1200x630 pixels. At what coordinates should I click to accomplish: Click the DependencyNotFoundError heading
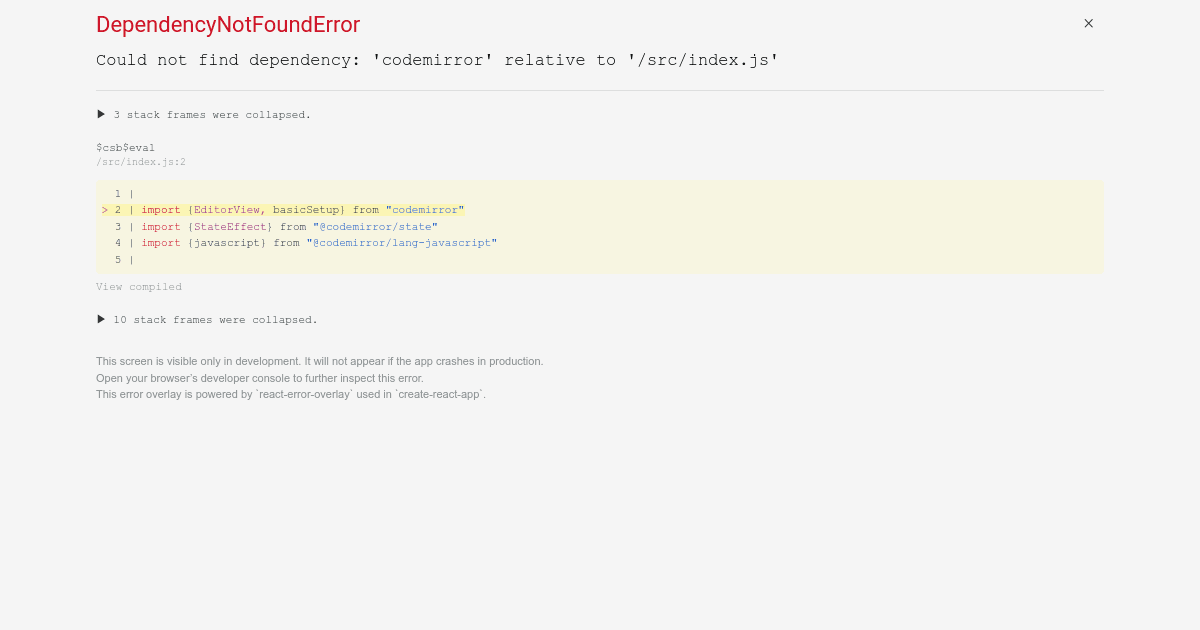(x=228, y=24)
